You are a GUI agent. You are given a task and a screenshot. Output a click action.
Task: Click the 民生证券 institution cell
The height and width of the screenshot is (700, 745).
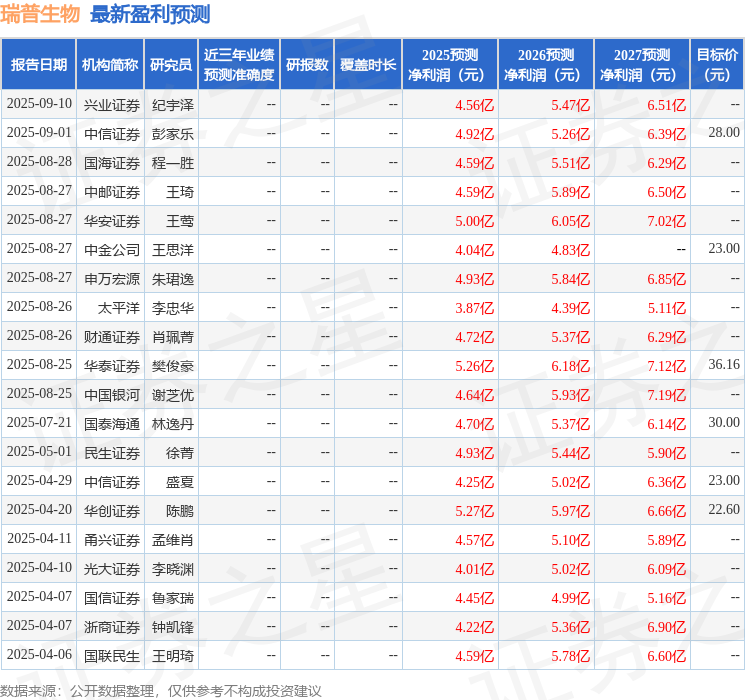[112, 453]
